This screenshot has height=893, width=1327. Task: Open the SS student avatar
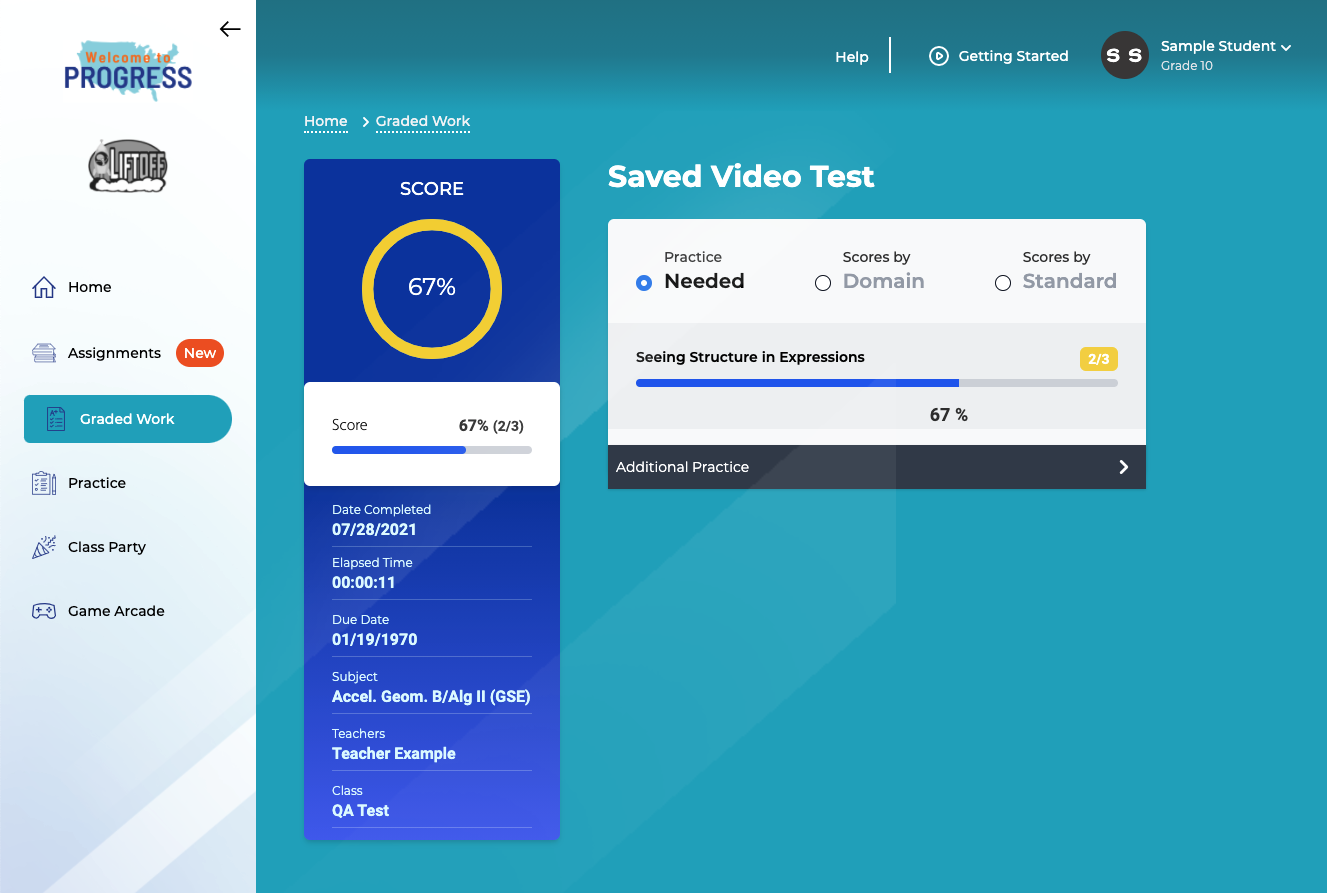pos(1124,55)
